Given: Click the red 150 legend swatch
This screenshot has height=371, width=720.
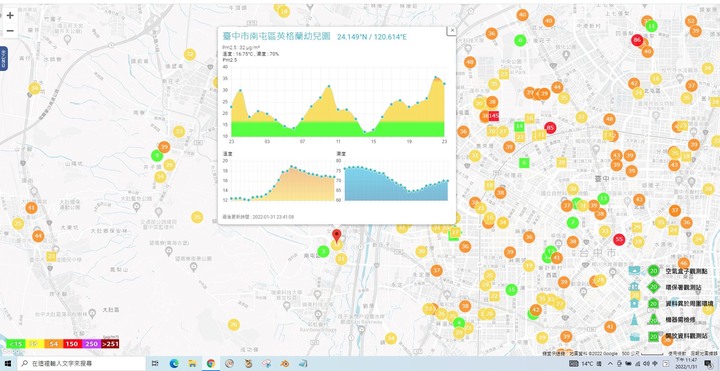Looking at the screenshot, I should click(72, 344).
